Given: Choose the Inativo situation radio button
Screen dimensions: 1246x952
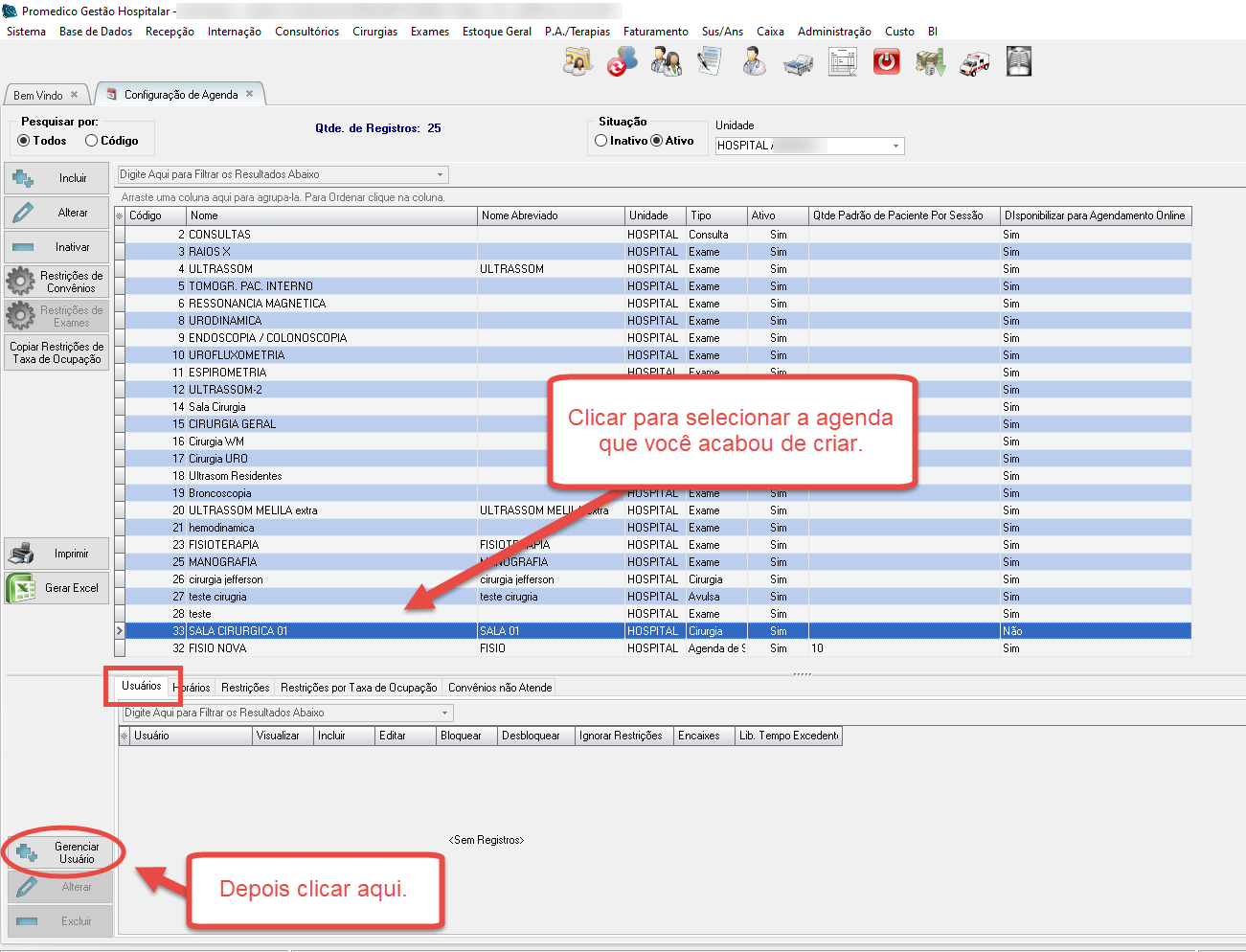Looking at the screenshot, I should [601, 141].
